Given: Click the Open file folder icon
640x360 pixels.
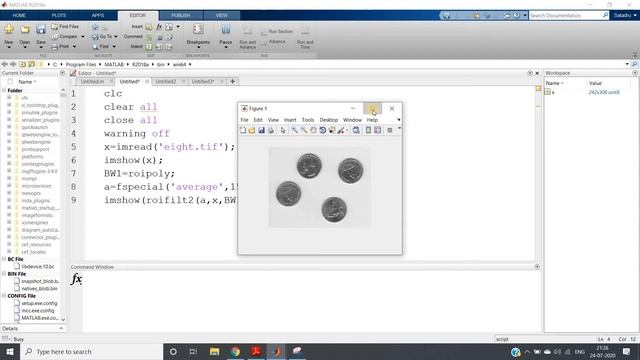Looking at the screenshot, I should [25, 29].
